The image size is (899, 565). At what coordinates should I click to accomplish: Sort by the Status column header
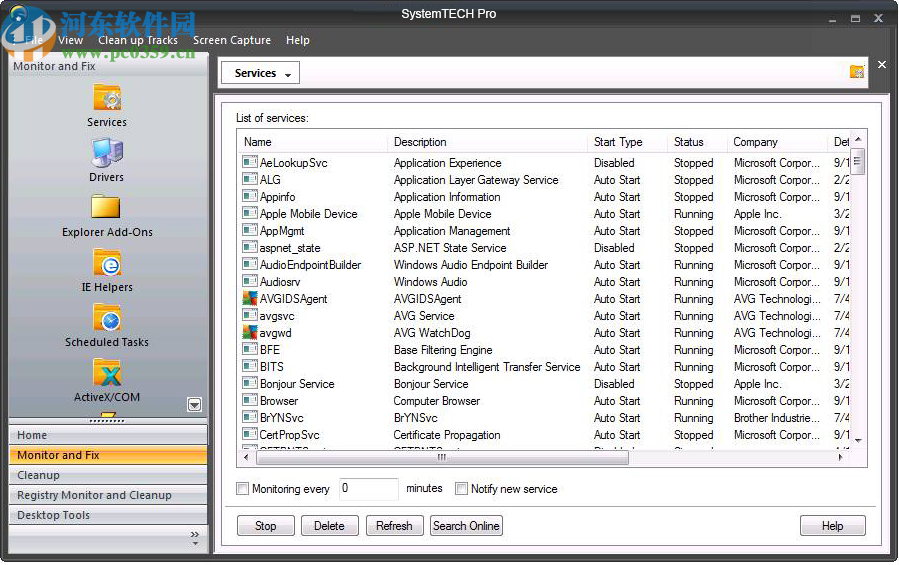click(697, 142)
